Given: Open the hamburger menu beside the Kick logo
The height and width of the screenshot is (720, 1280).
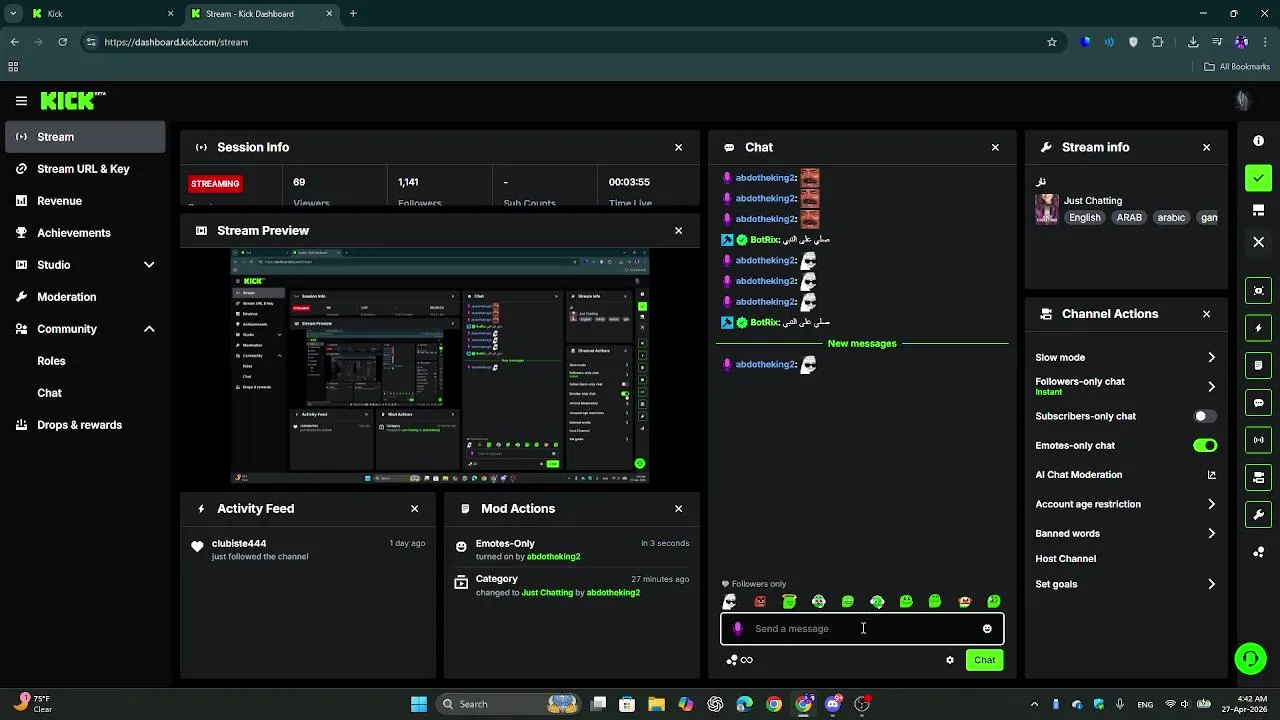Looking at the screenshot, I should [21, 101].
